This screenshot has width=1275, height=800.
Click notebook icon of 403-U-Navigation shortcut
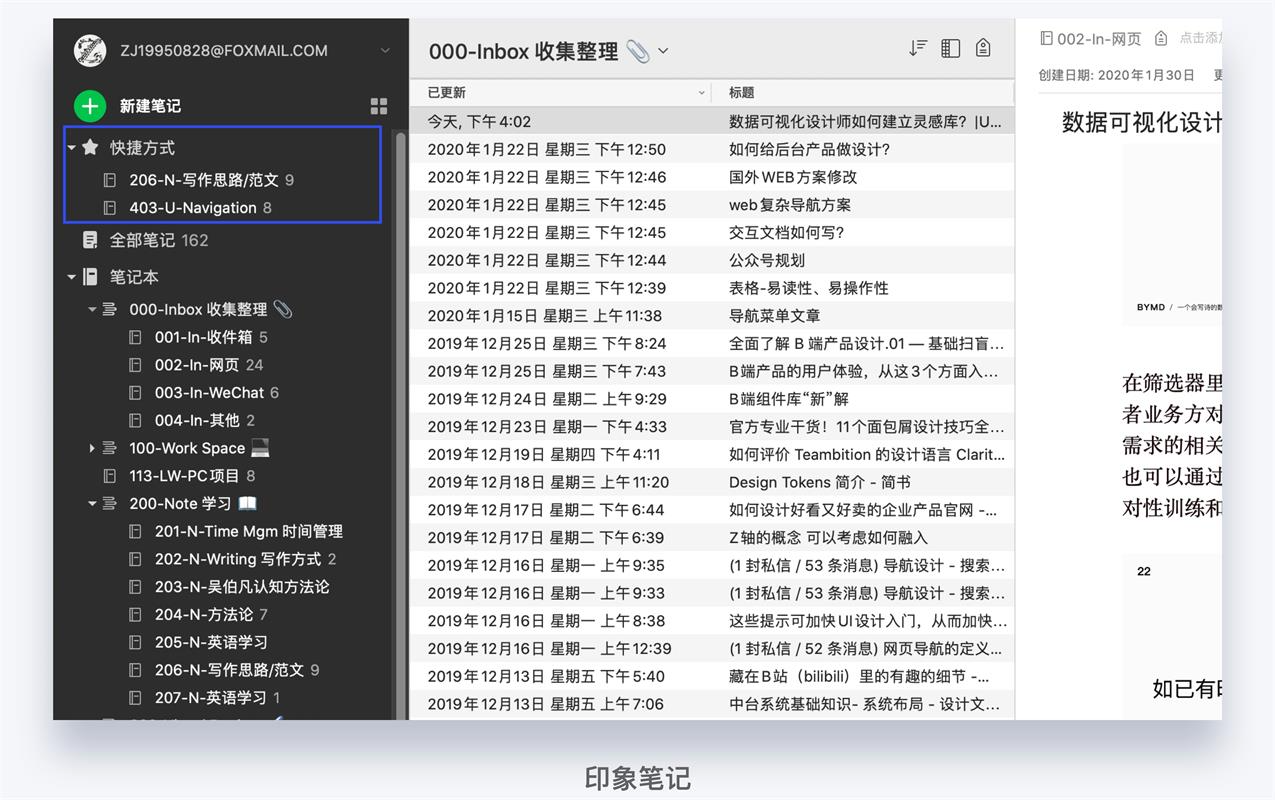[110, 208]
